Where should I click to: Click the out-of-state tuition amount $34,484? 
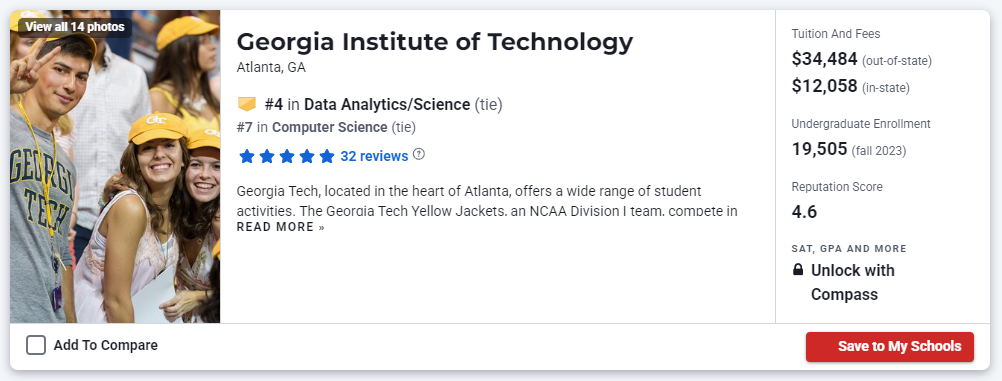click(824, 59)
